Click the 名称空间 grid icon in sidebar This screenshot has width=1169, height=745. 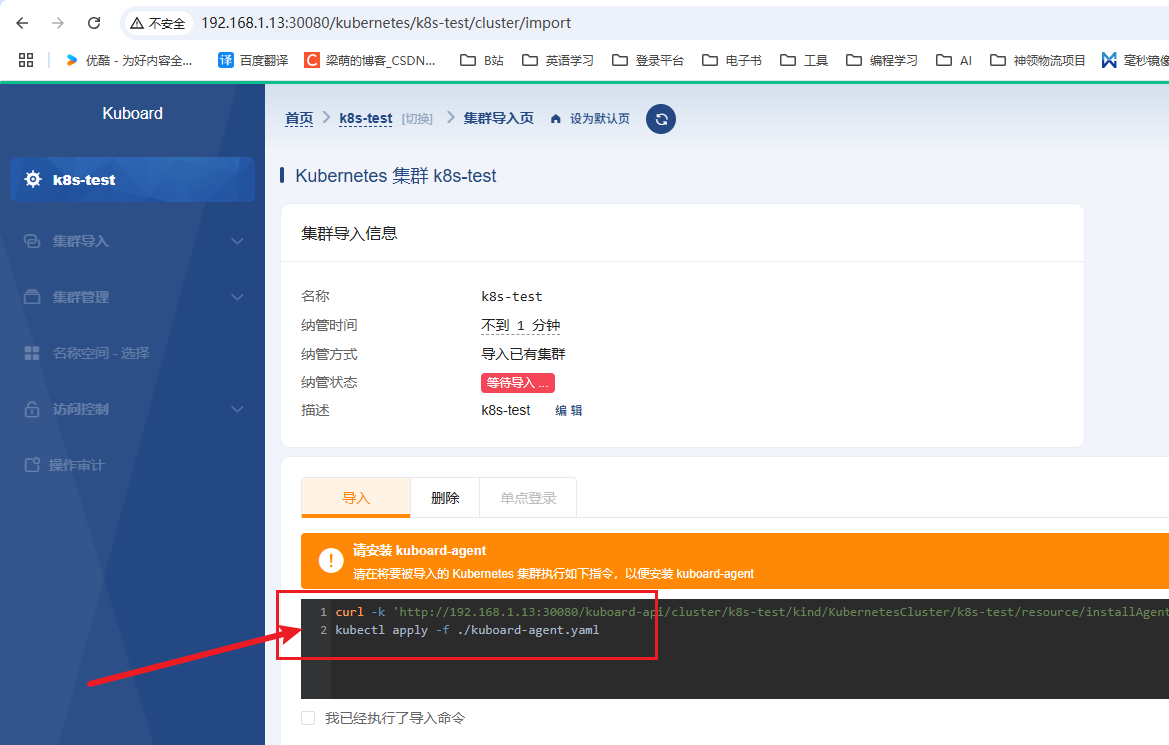click(32, 353)
